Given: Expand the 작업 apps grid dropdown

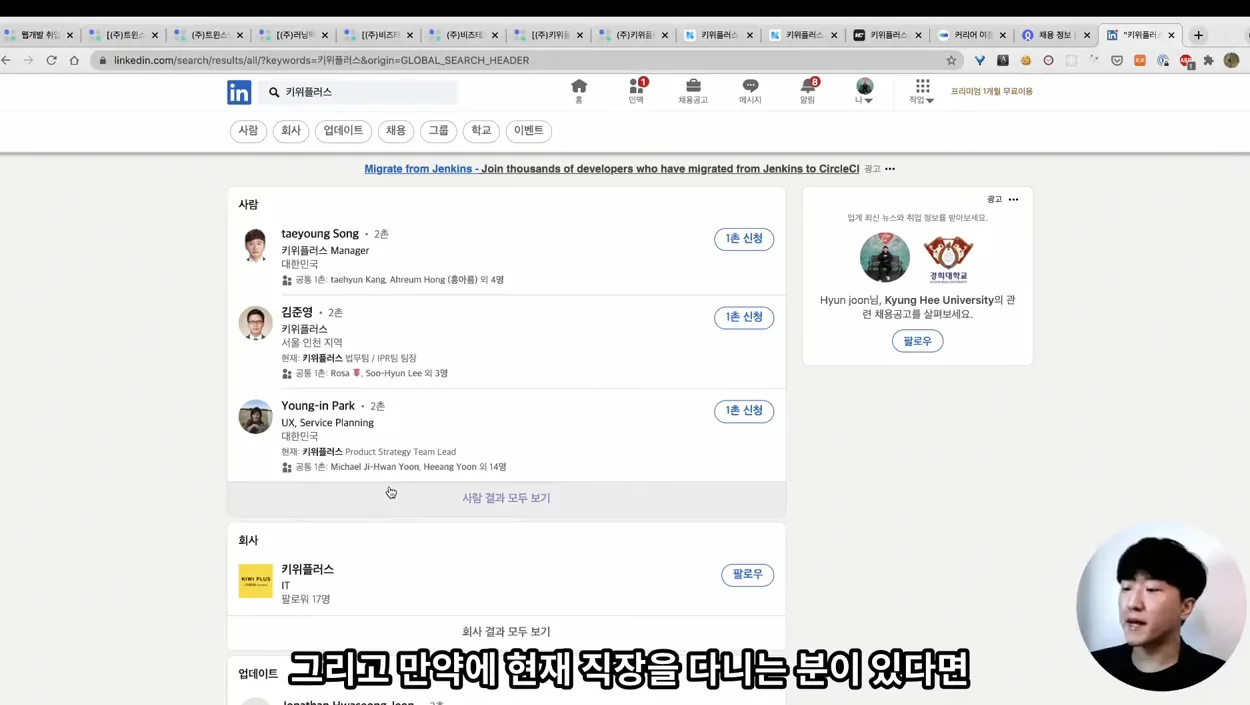Looking at the screenshot, I should tap(922, 91).
